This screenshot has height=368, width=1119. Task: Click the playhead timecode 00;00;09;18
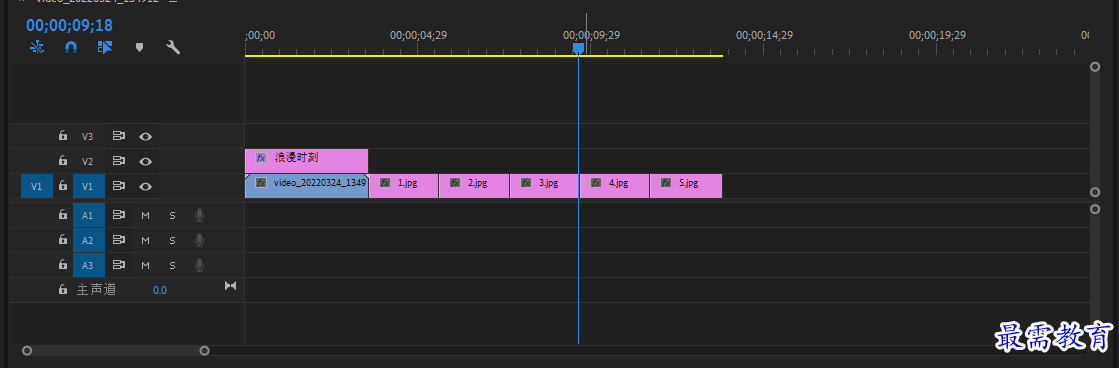coord(69,25)
